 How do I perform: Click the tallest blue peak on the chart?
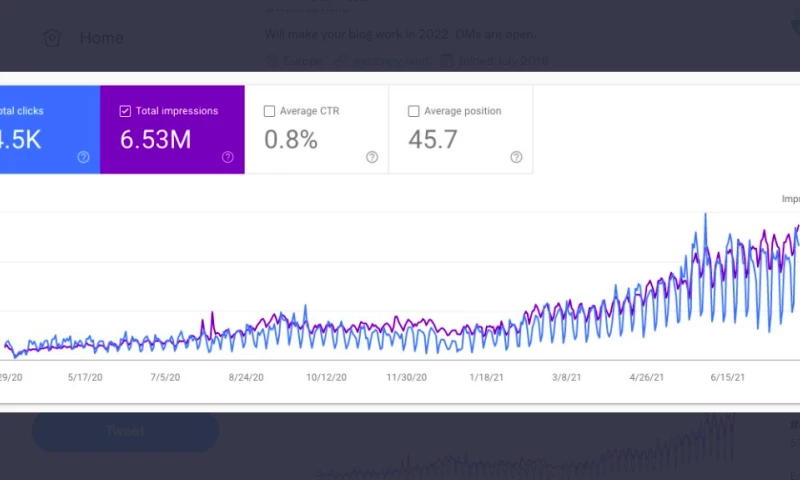click(705, 215)
